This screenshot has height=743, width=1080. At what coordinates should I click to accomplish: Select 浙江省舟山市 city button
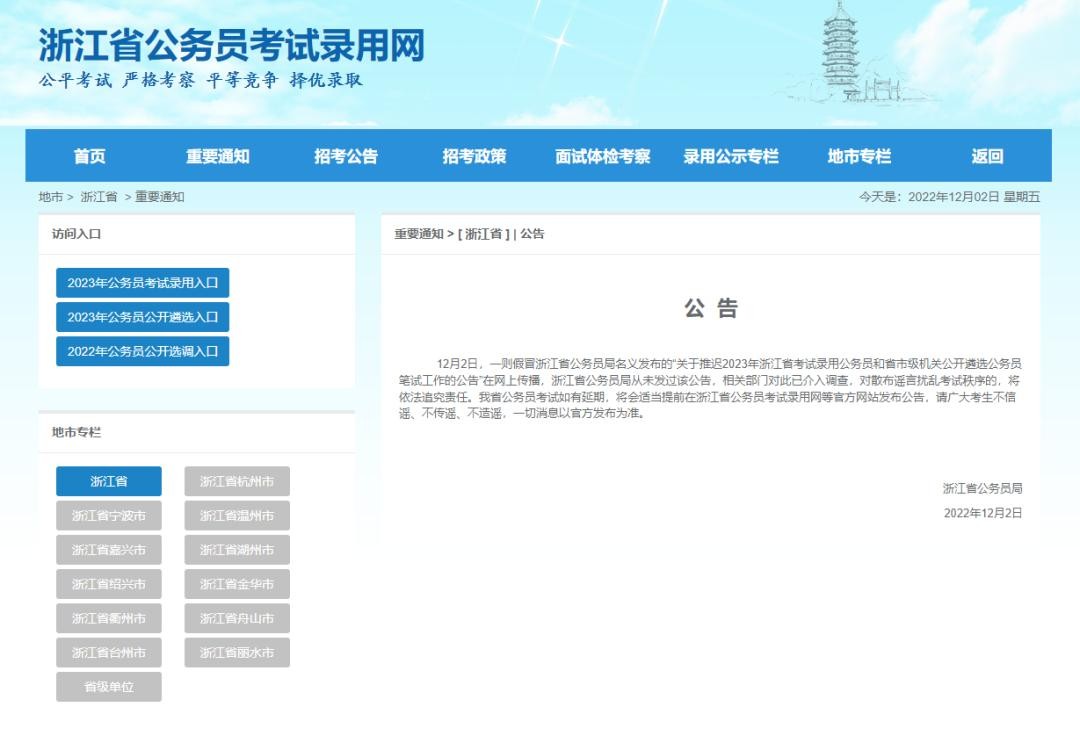pyautogui.click(x=237, y=618)
